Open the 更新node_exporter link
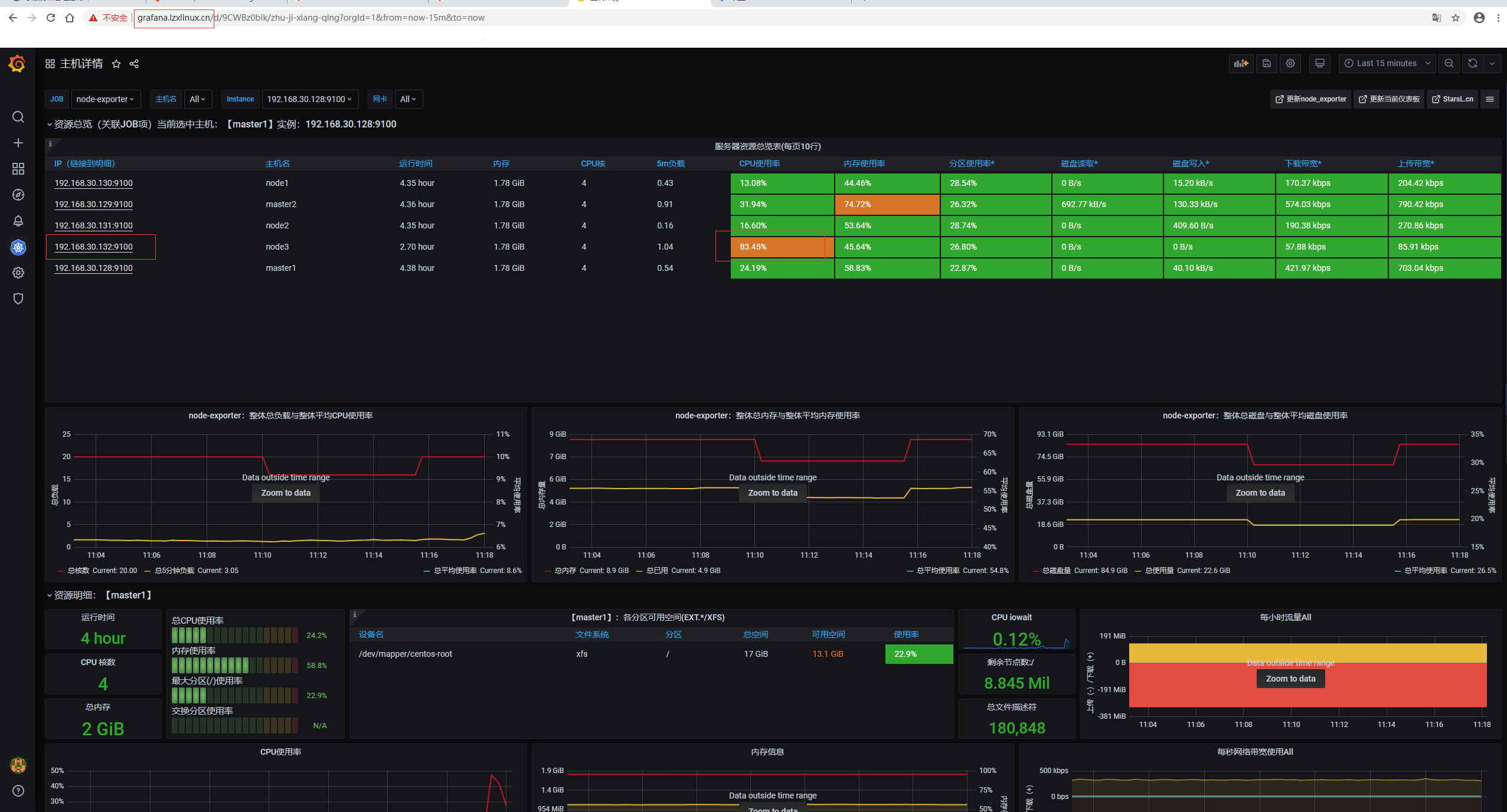1507x812 pixels. (x=1310, y=99)
